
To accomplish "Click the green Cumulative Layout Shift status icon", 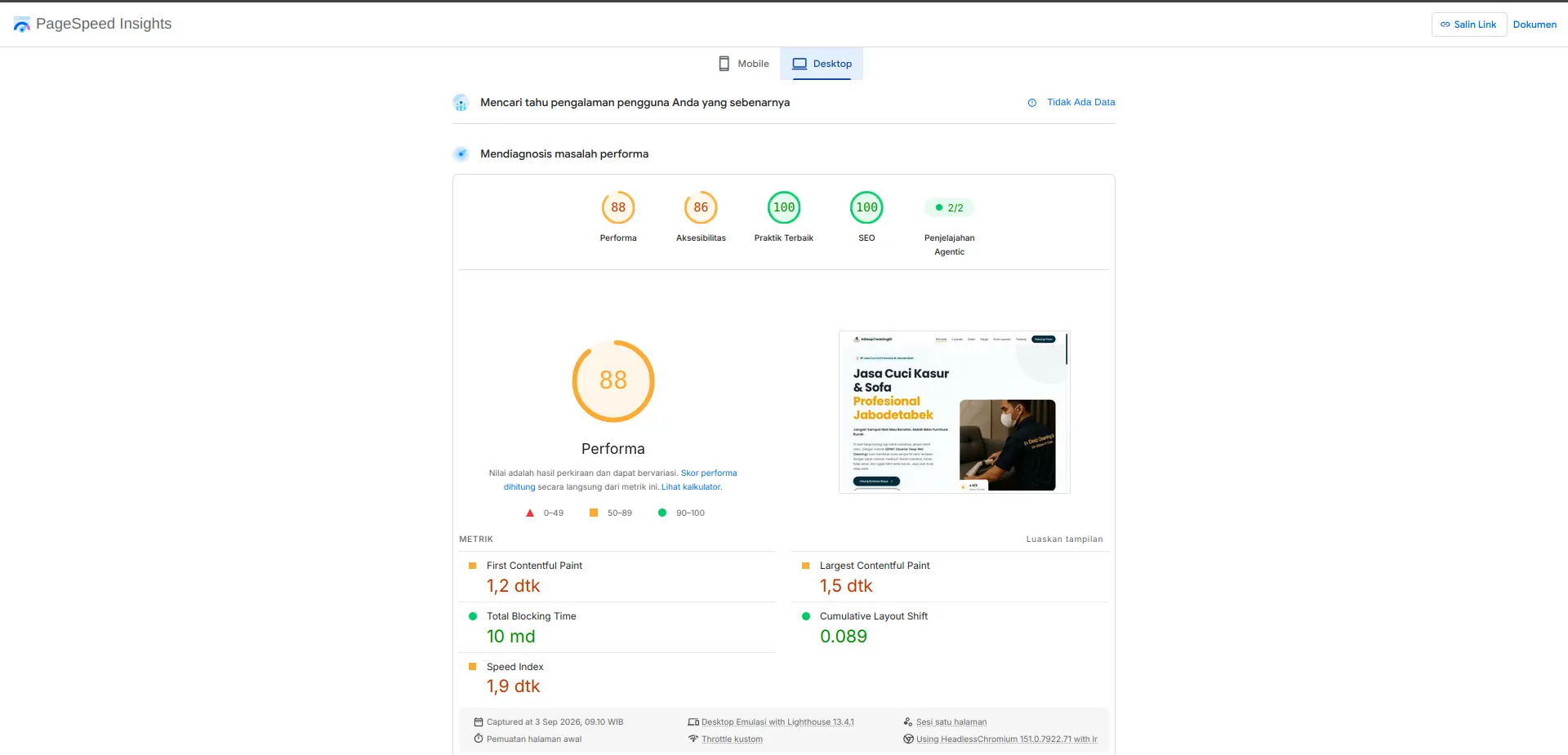I will click(x=805, y=616).
